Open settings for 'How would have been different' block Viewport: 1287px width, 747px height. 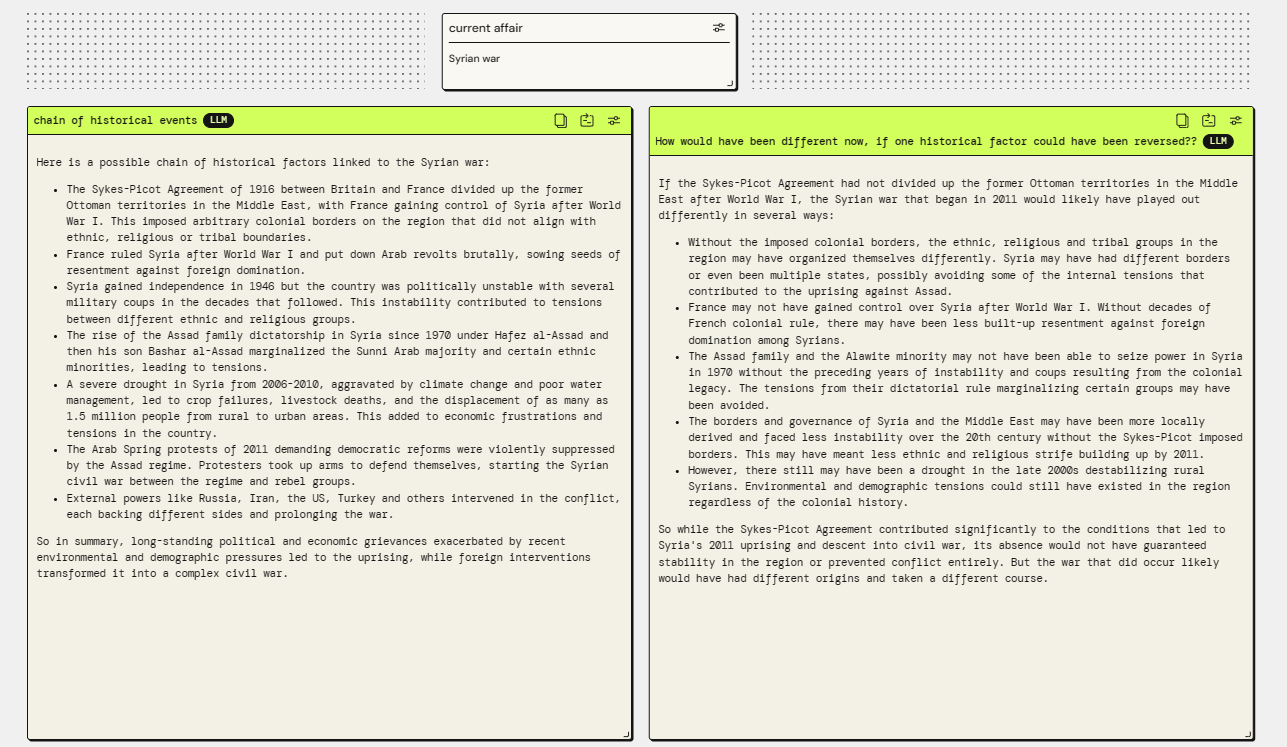1236,120
